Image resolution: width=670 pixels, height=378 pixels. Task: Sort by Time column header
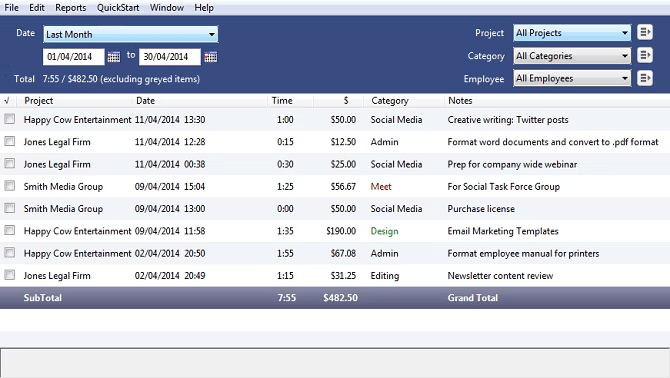pyautogui.click(x=282, y=101)
